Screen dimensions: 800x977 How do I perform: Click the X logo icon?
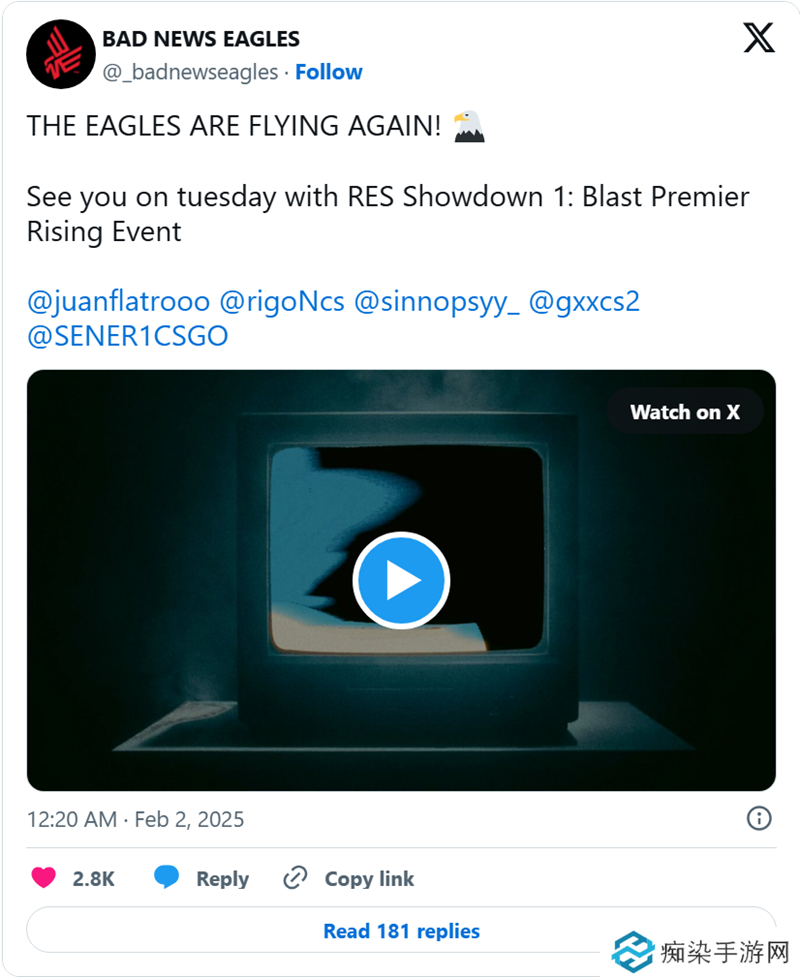coord(759,39)
